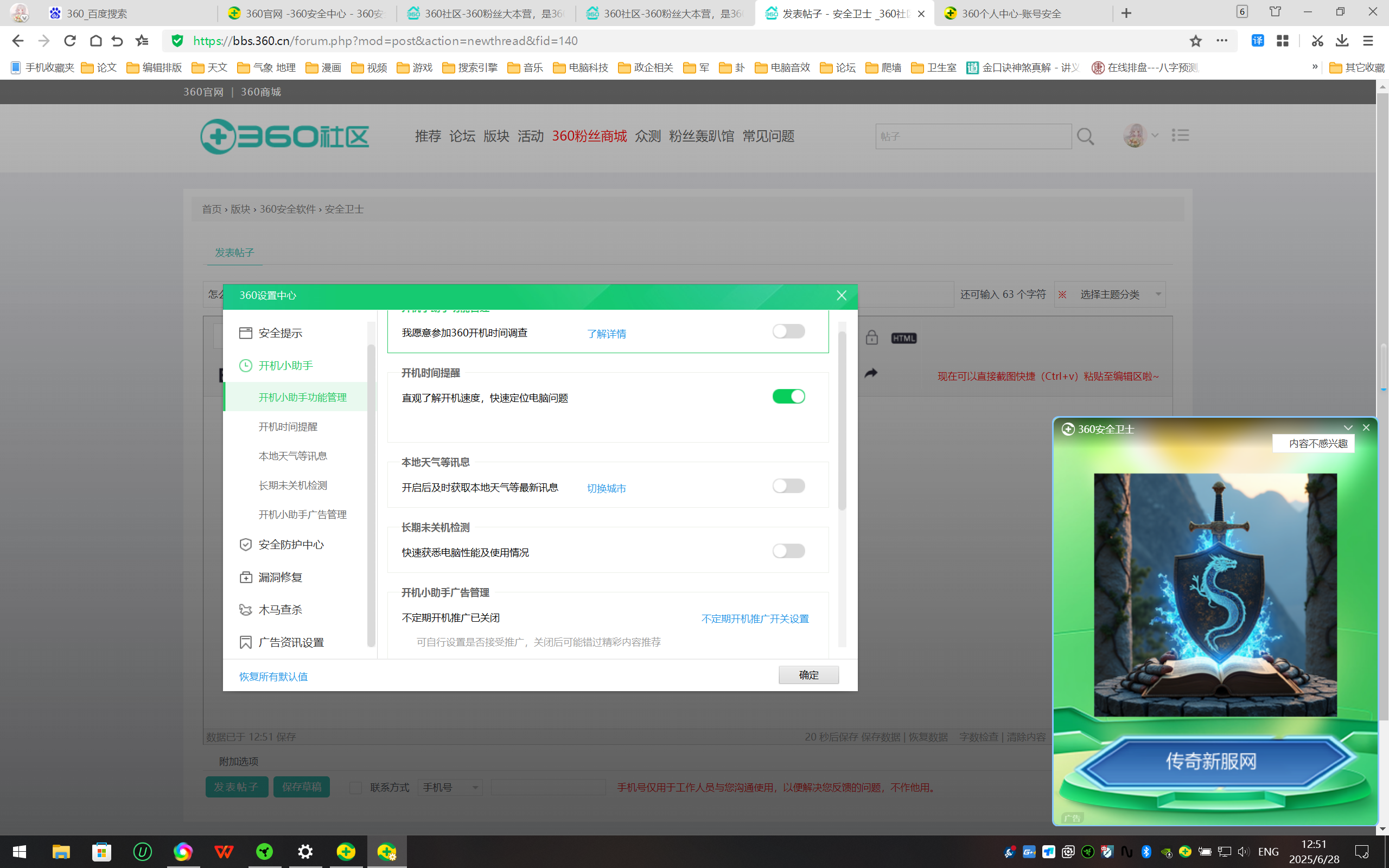
Task: Open the address bar three-dots menu
Action: coord(1222,41)
